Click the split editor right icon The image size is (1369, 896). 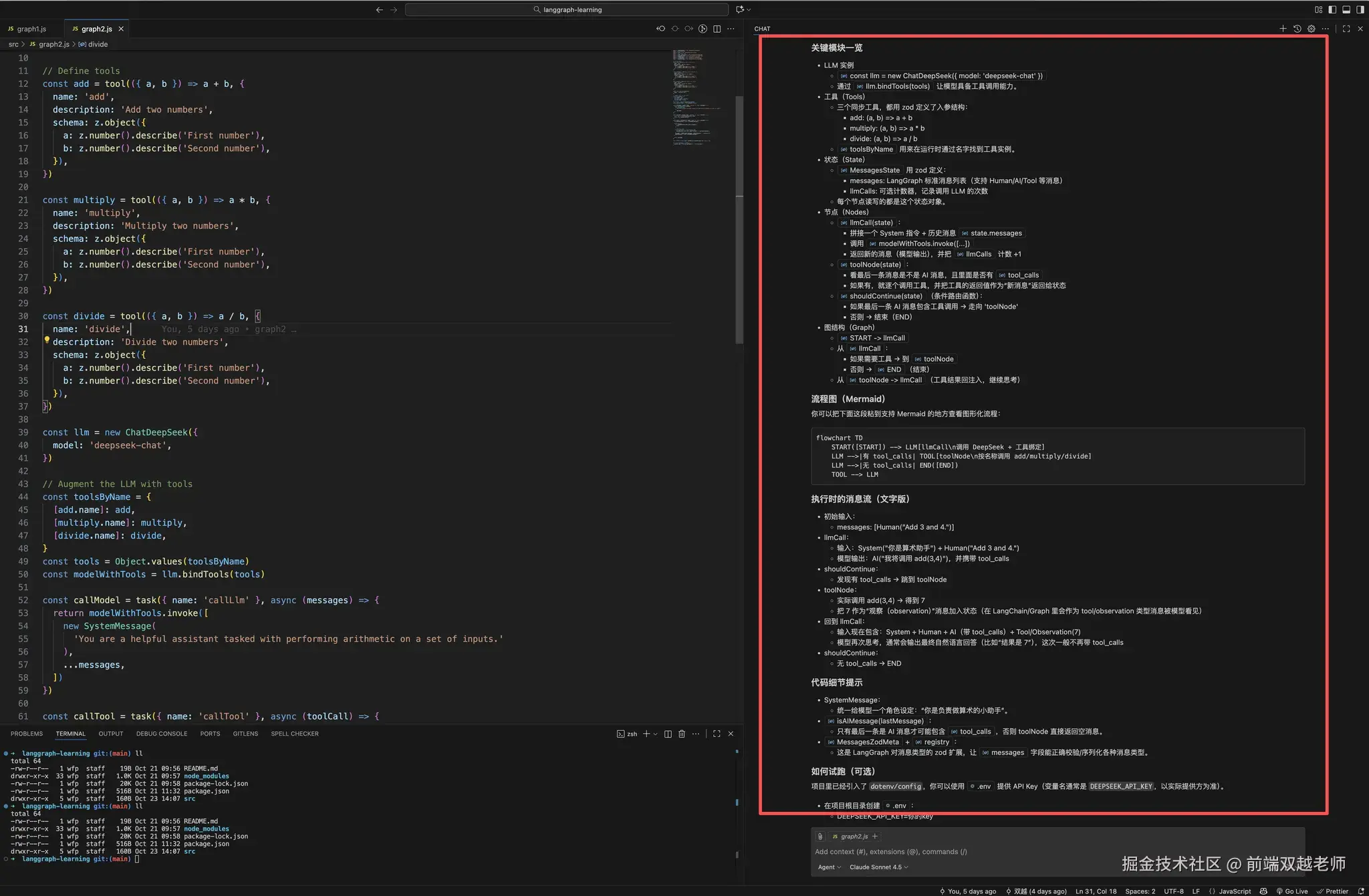(x=717, y=29)
